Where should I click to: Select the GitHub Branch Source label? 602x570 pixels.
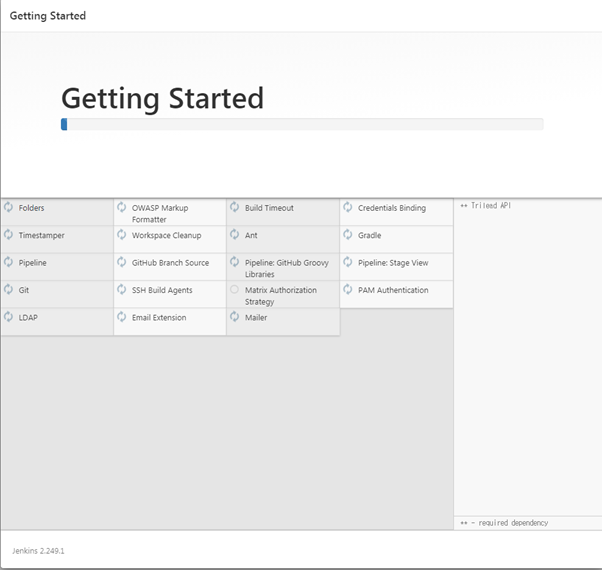[x=170, y=263]
